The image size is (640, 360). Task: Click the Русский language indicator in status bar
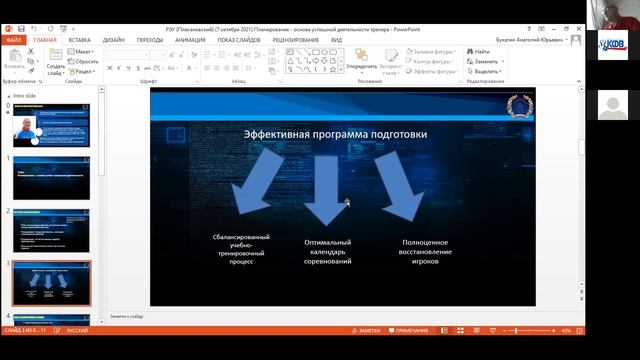(77, 330)
